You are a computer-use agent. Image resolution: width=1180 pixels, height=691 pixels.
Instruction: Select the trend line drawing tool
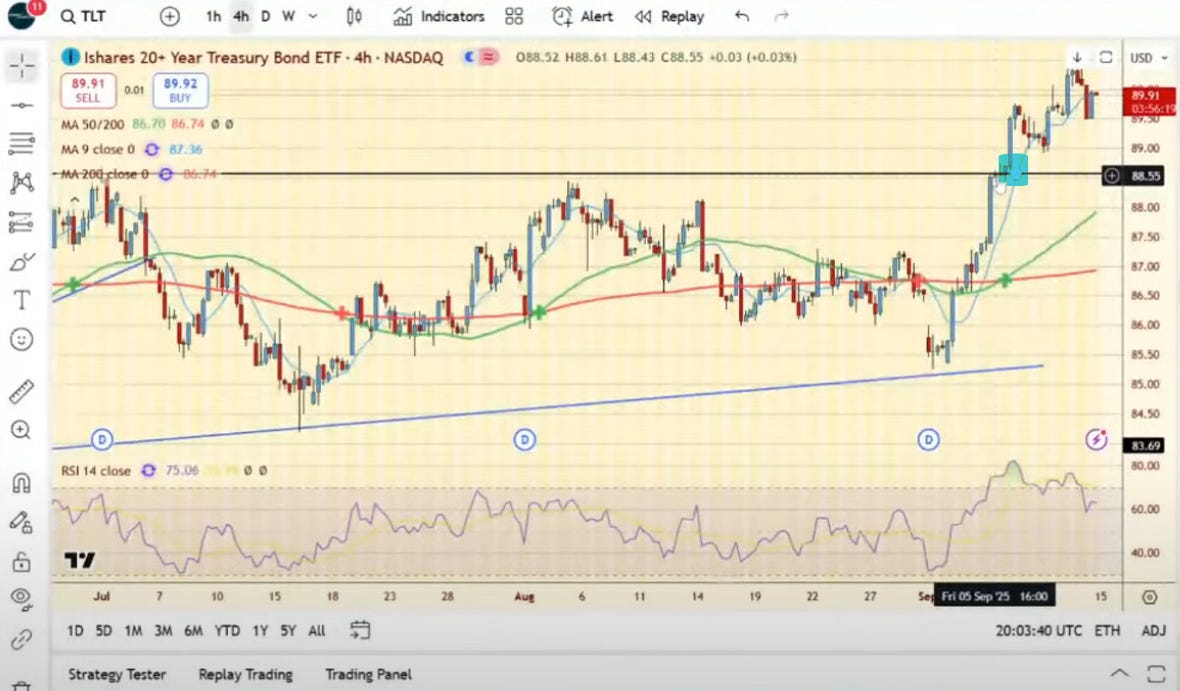click(22, 105)
